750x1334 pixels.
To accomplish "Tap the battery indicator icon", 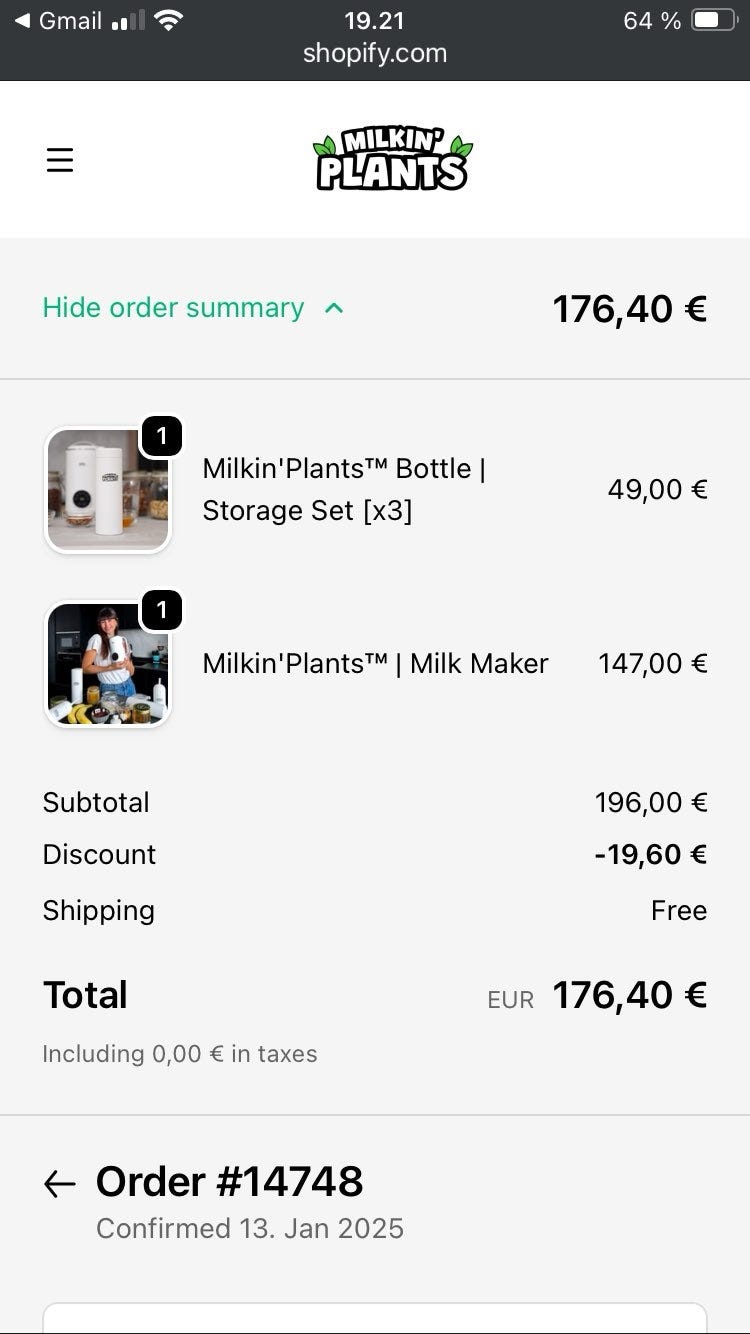I will [714, 21].
